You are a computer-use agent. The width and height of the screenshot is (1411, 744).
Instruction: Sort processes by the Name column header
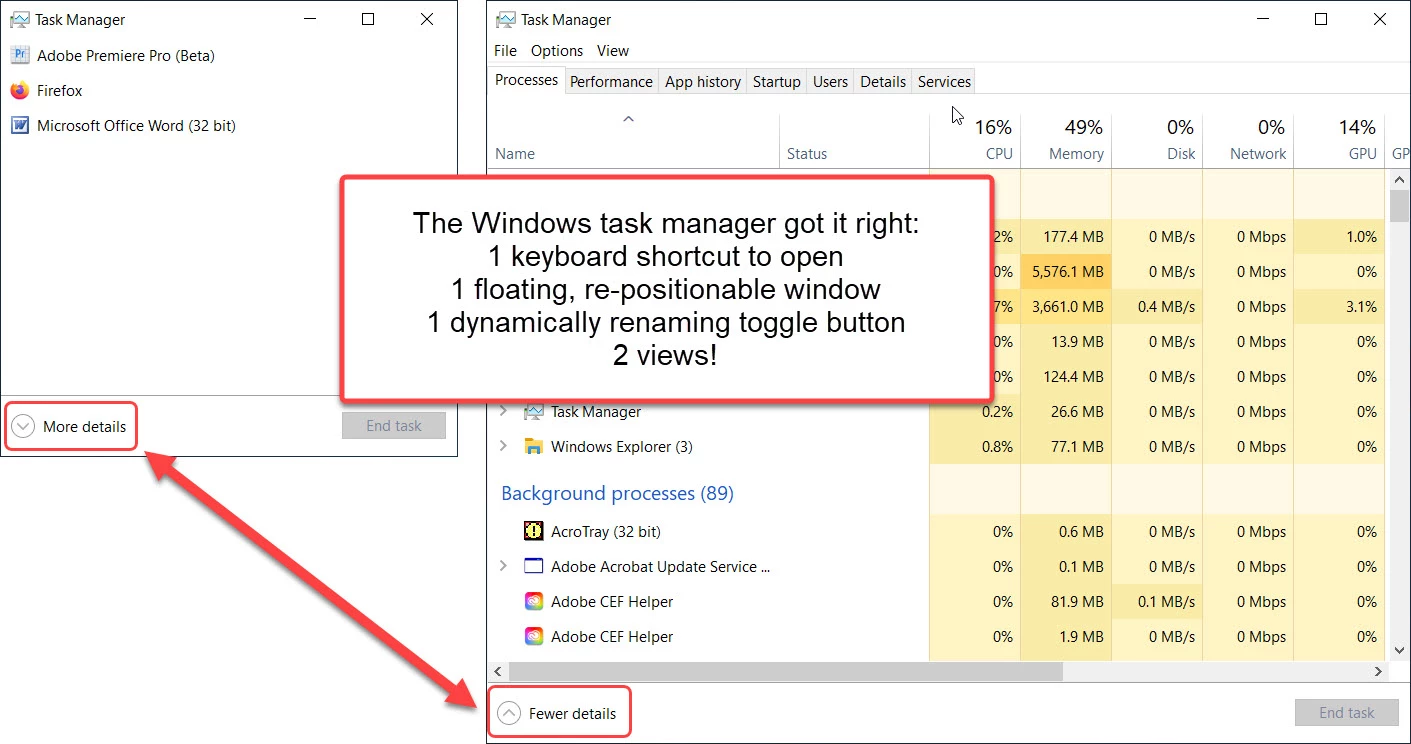[634, 139]
